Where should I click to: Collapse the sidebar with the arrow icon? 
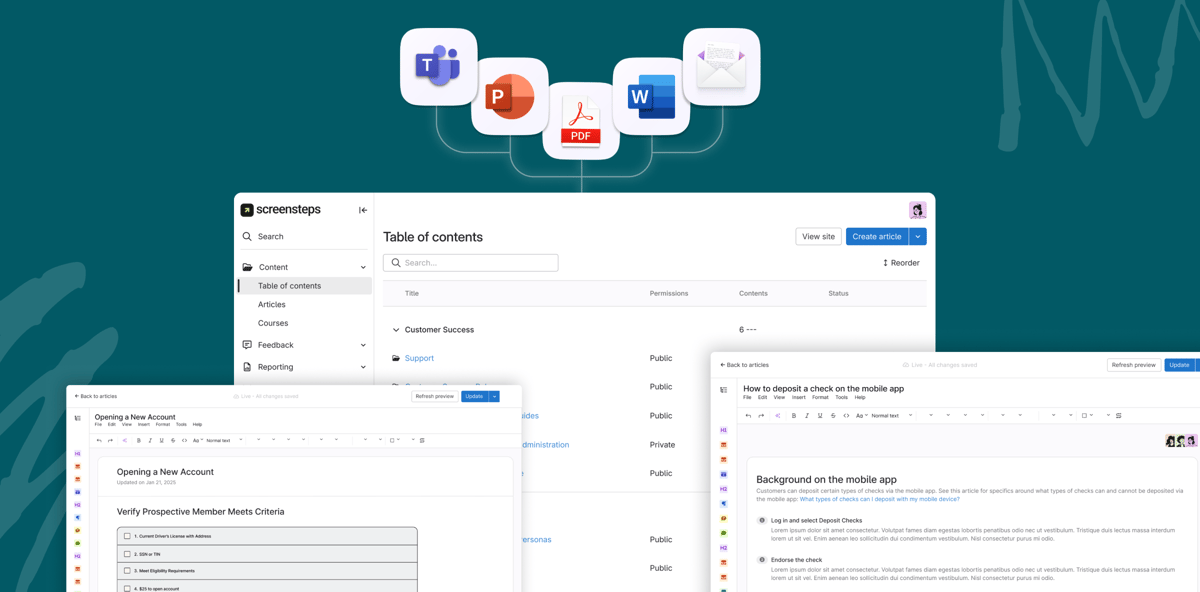363,210
